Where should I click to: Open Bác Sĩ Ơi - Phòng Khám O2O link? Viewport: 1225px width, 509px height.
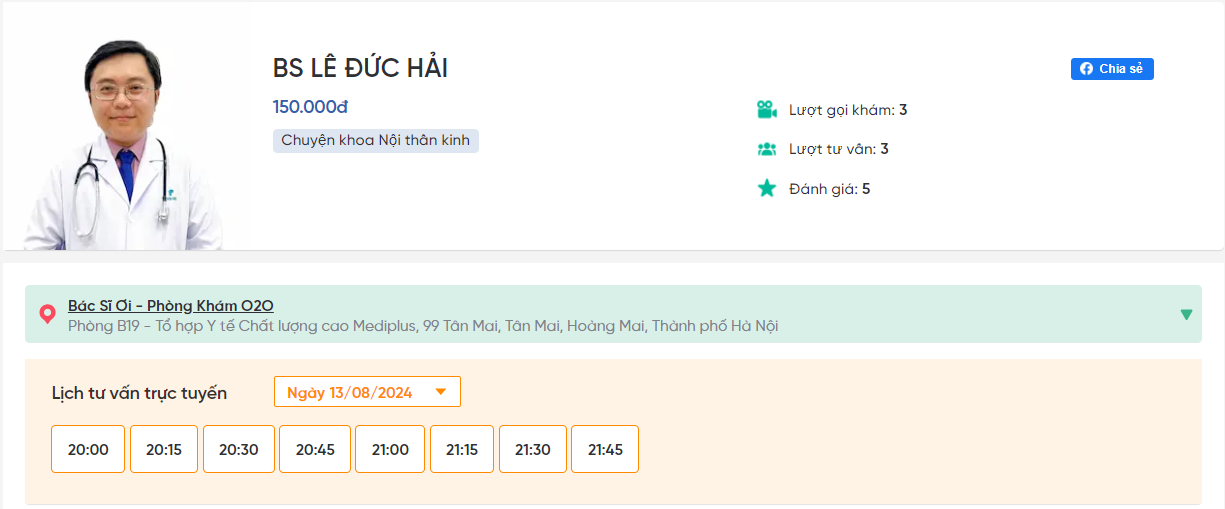171,306
